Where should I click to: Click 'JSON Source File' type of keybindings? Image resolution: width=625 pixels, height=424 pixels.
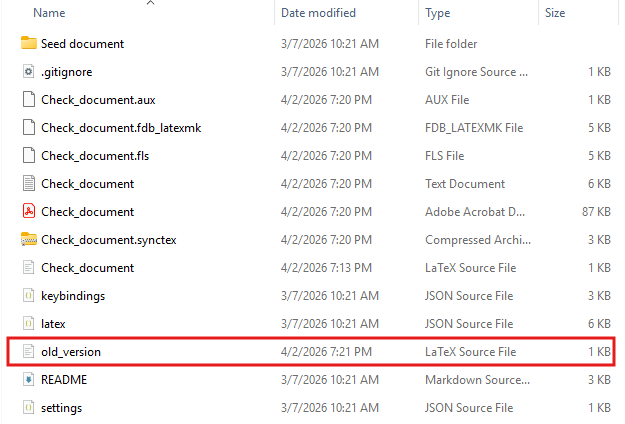tap(469, 296)
